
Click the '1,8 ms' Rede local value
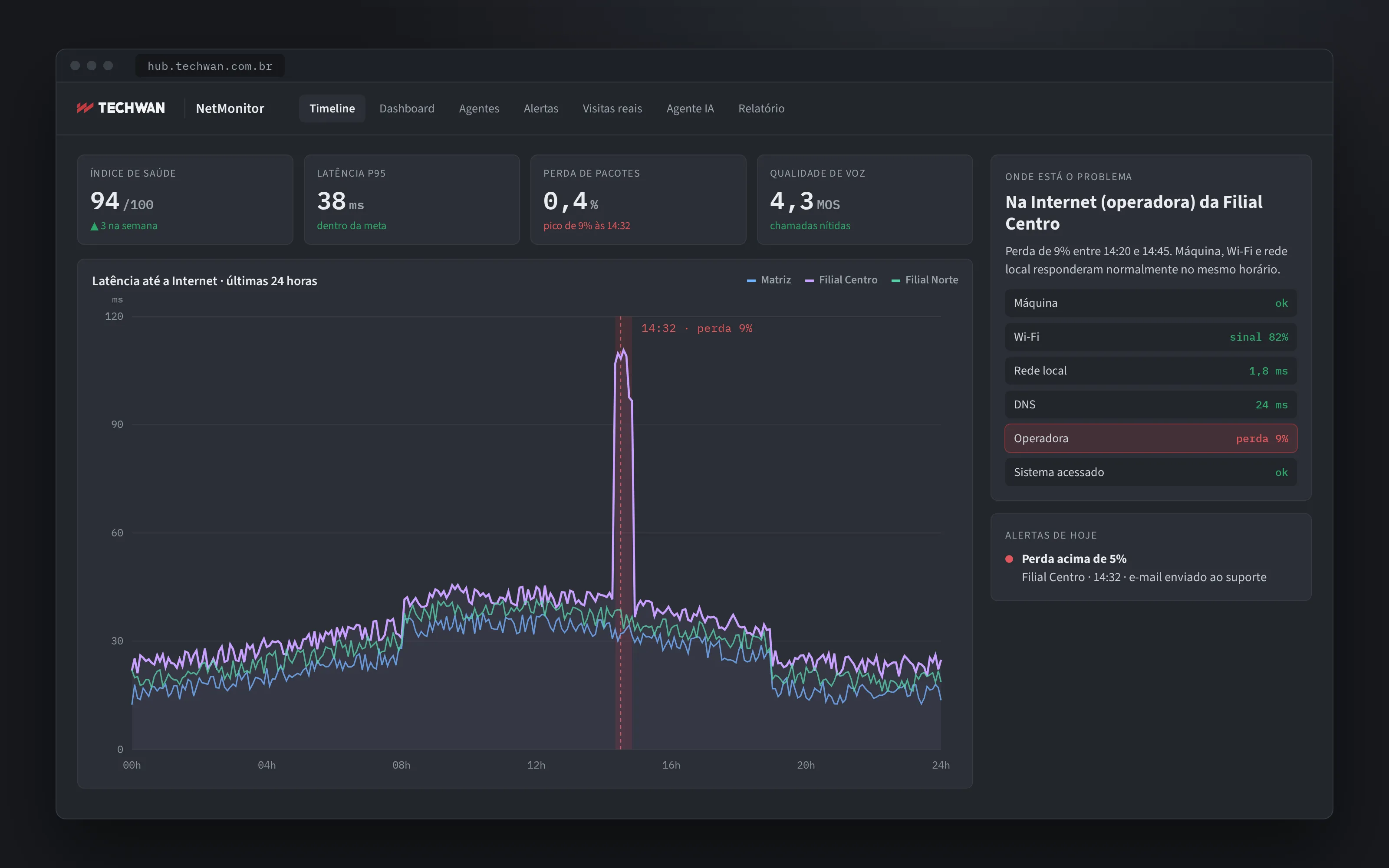tap(1268, 371)
